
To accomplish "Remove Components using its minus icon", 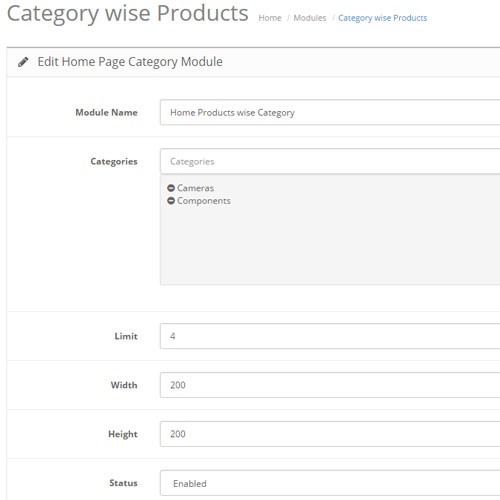I will click(x=171, y=201).
